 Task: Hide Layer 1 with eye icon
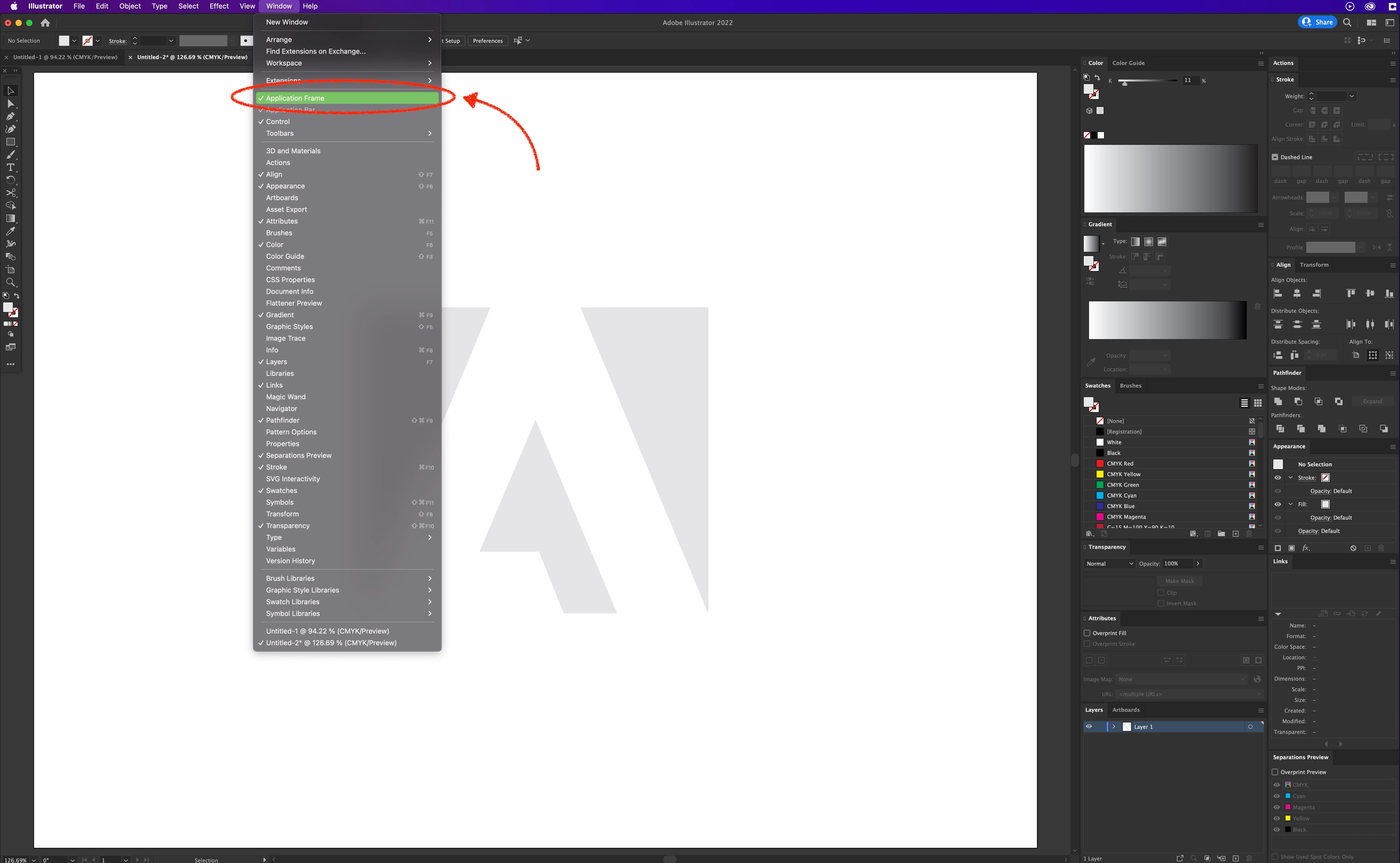1089,727
